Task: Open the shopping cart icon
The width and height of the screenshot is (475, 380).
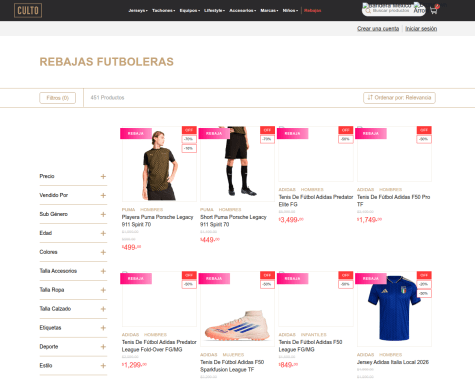Action: (x=434, y=10)
